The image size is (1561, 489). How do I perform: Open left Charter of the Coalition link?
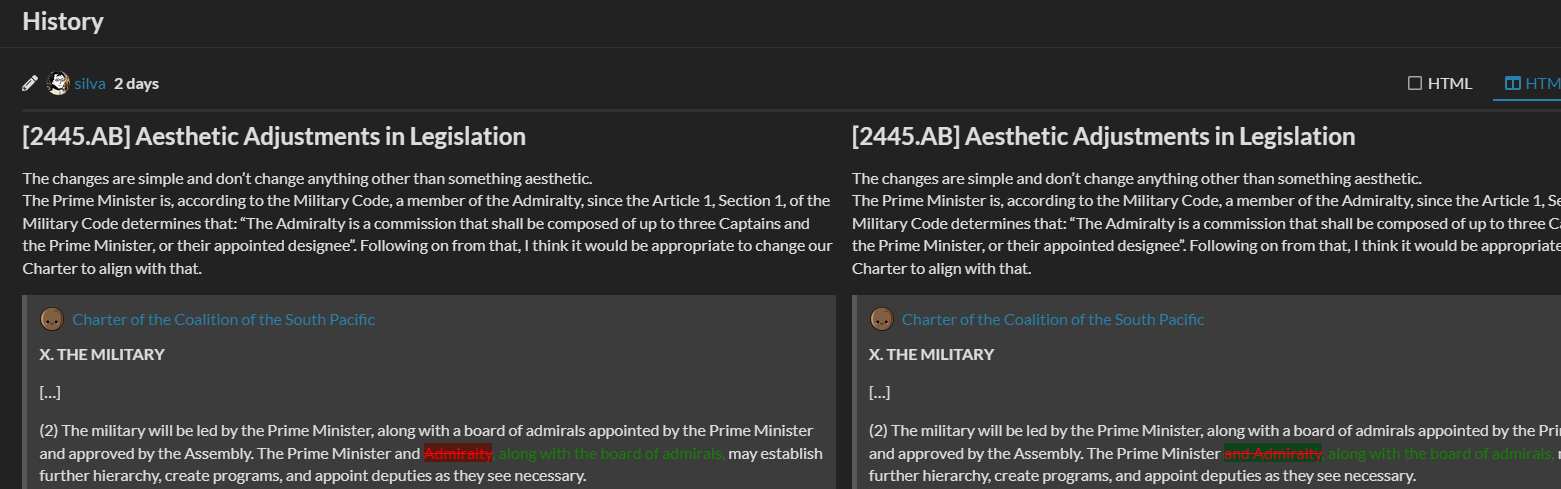click(224, 319)
